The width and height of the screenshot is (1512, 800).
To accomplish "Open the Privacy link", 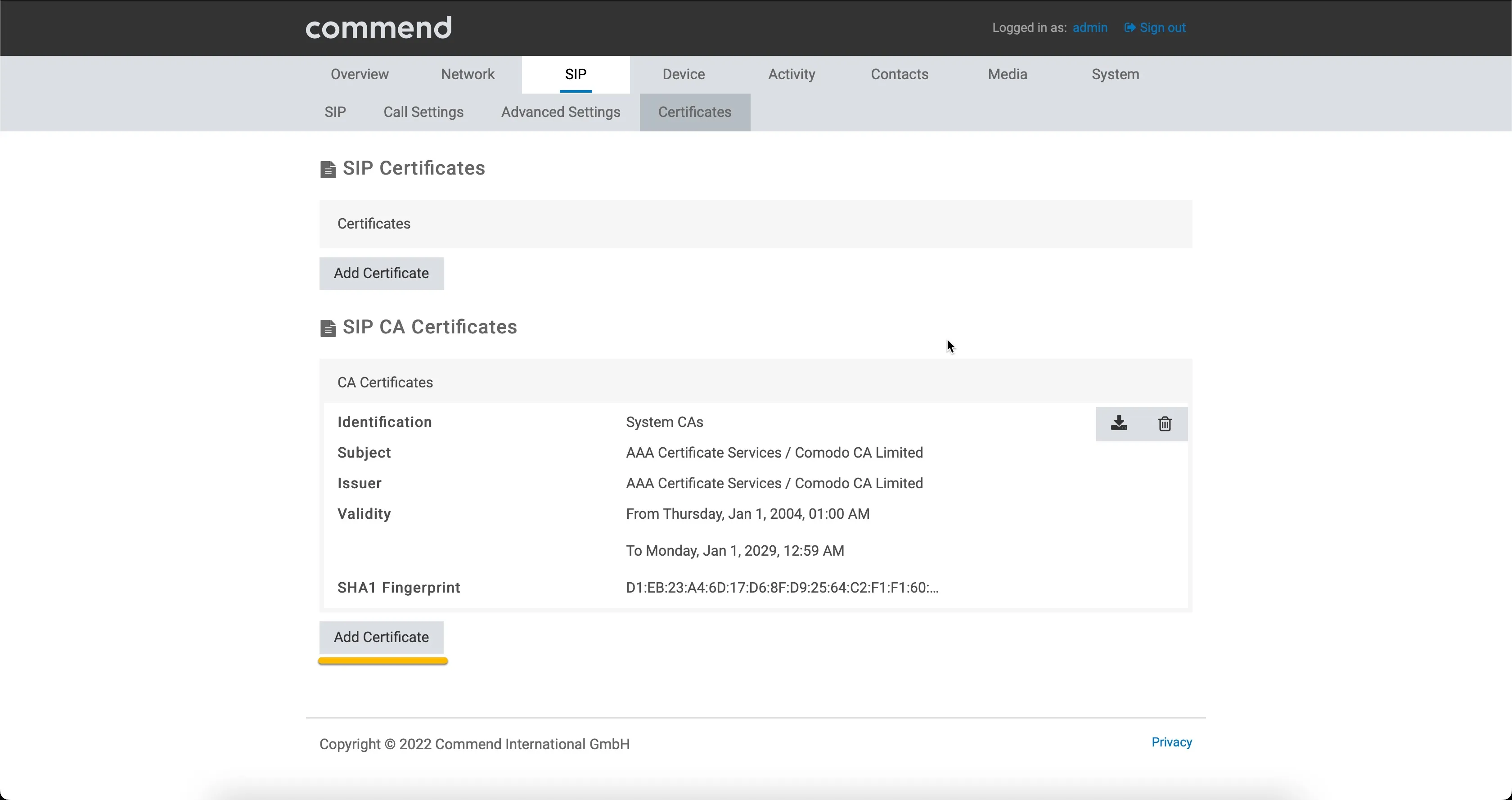I will pos(1171,742).
